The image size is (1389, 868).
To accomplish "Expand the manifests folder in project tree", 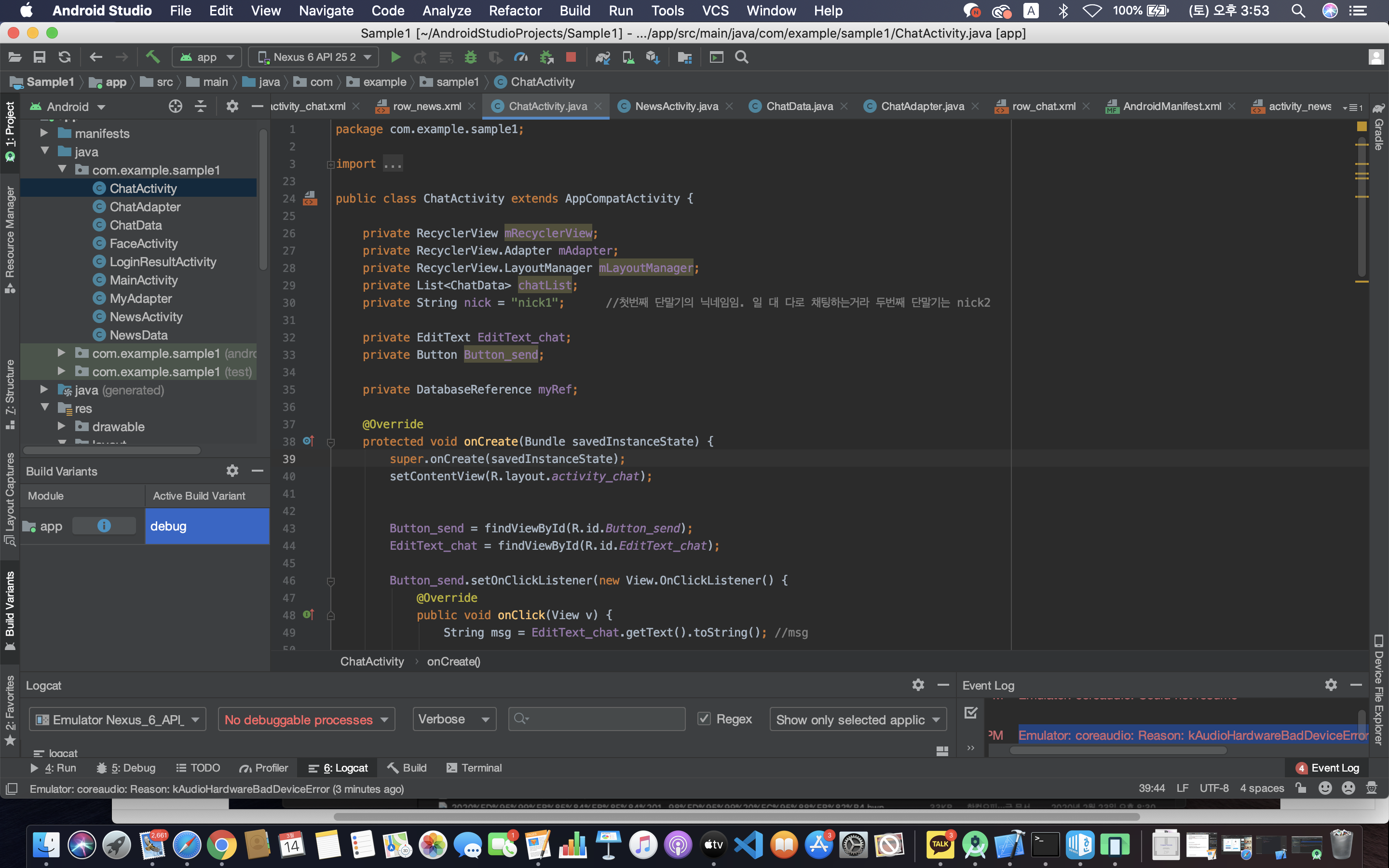I will click(44, 133).
